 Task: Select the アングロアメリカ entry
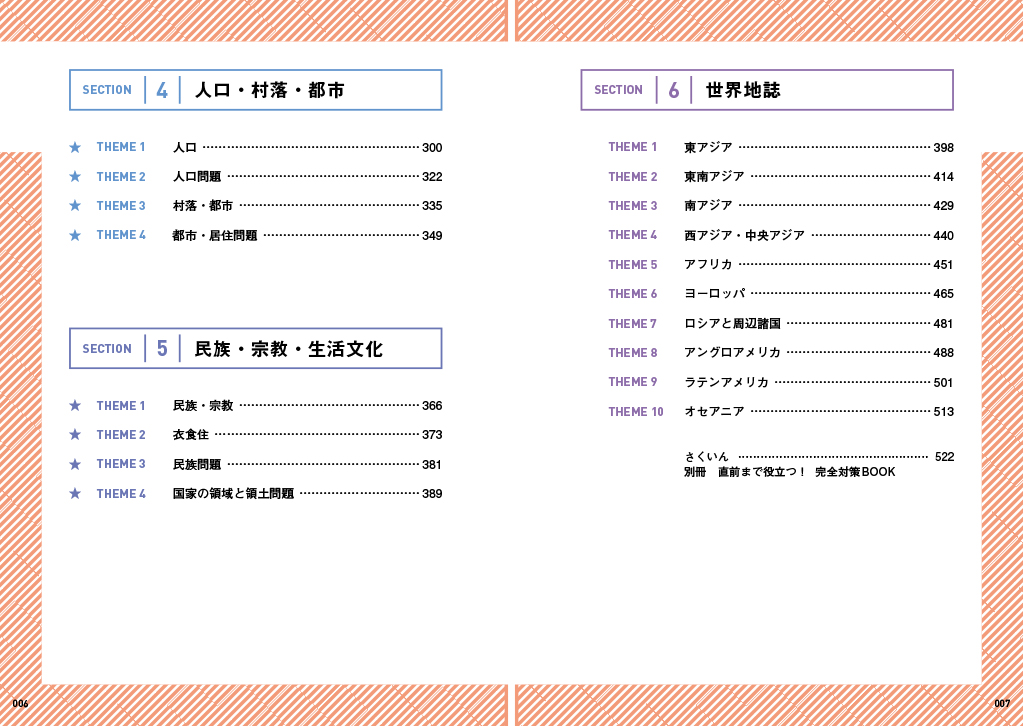click(x=732, y=353)
